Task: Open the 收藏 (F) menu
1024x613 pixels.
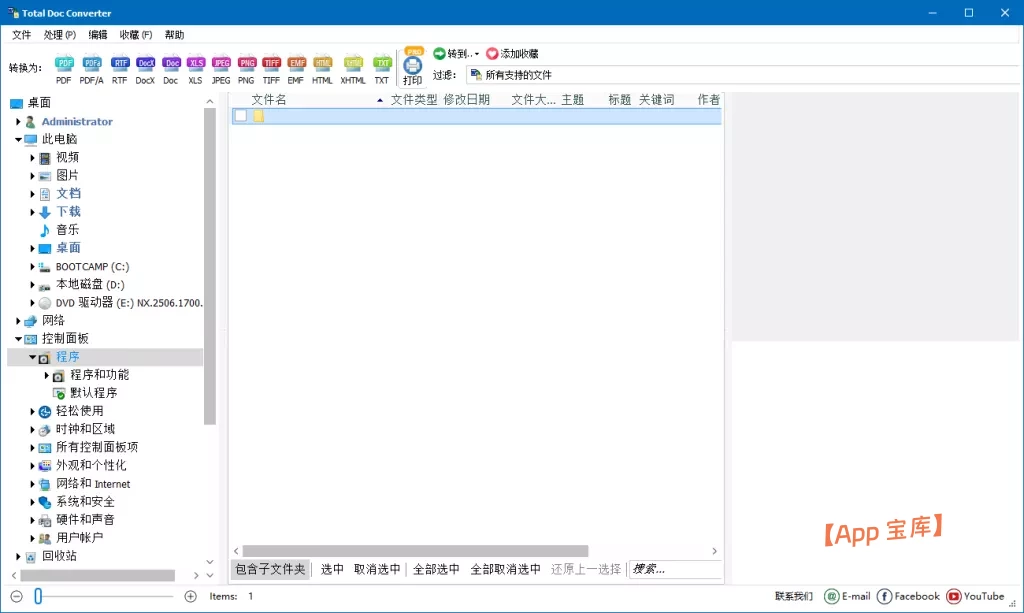Action: pyautogui.click(x=134, y=34)
